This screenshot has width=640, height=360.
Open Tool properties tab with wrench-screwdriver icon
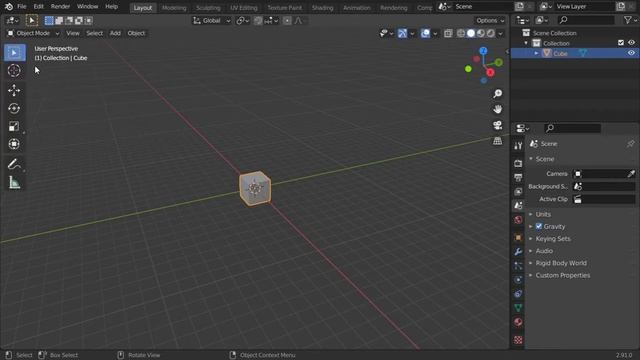pos(518,146)
